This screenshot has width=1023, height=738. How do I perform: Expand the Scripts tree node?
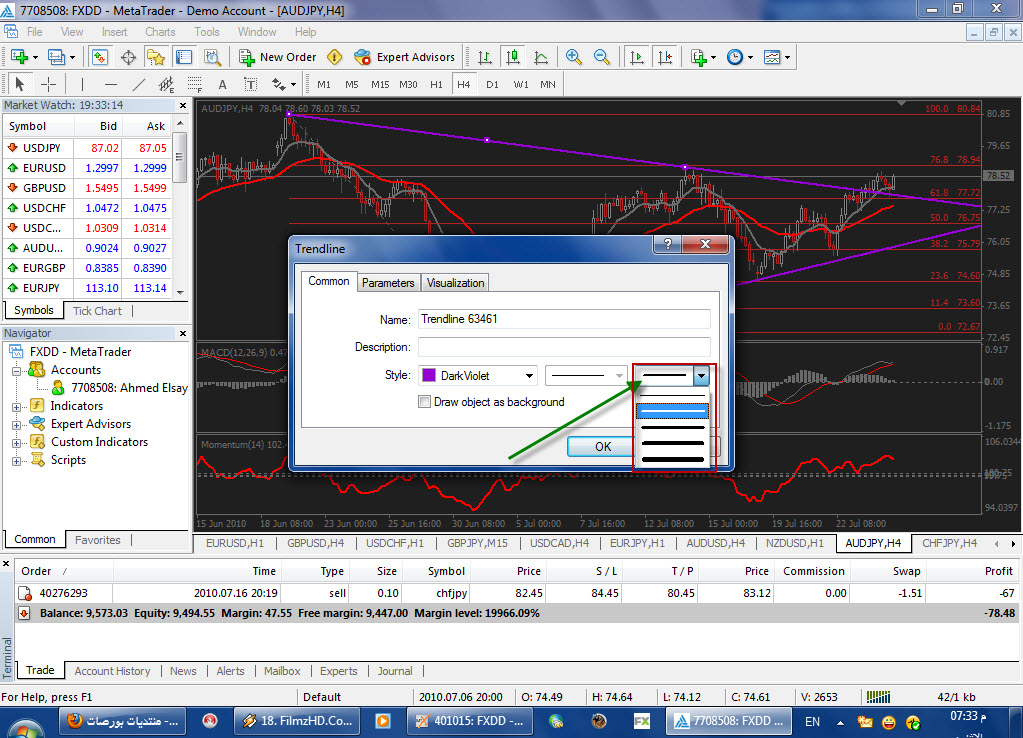[15, 460]
